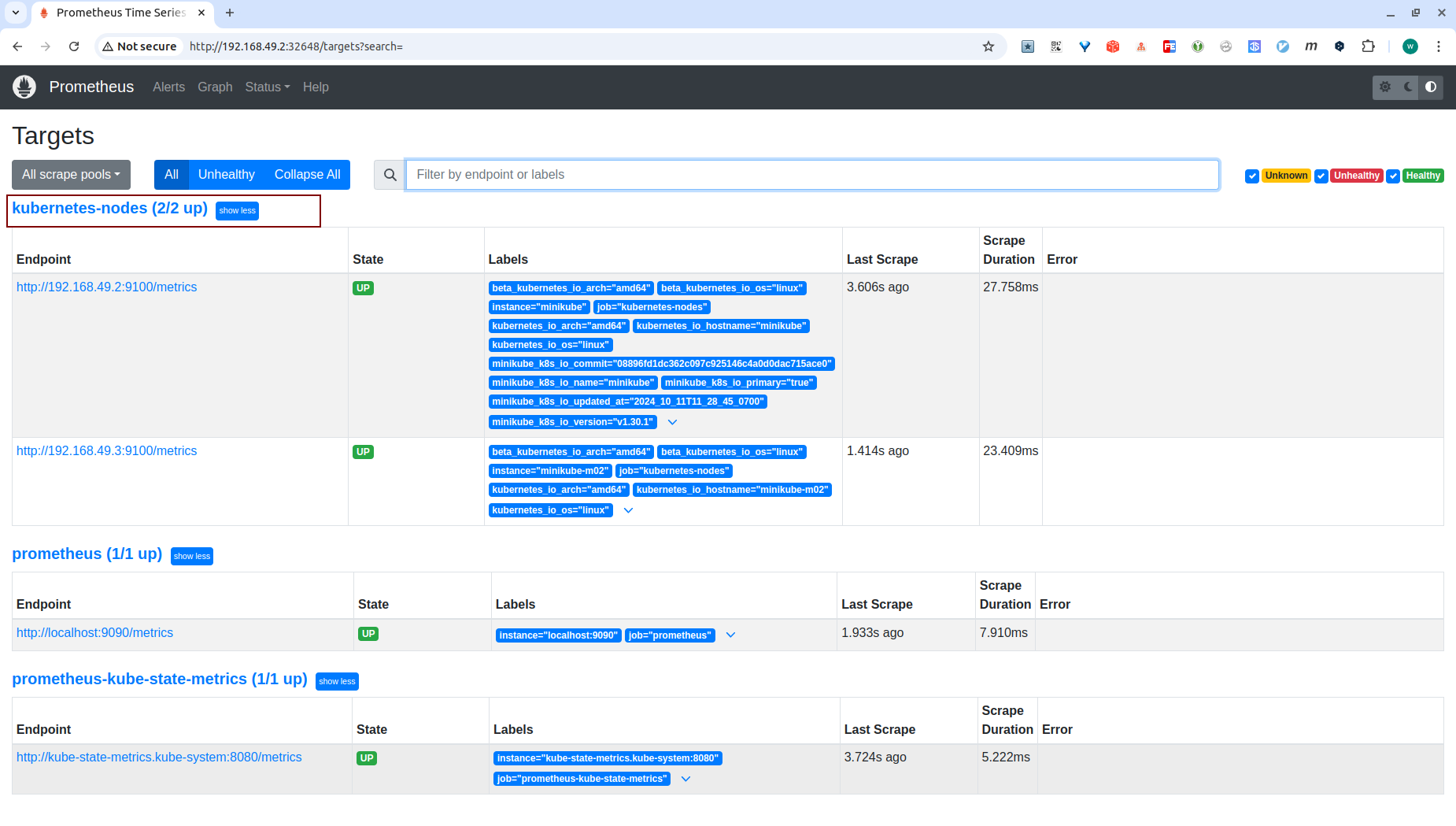Open the Status dropdown menu

(268, 87)
